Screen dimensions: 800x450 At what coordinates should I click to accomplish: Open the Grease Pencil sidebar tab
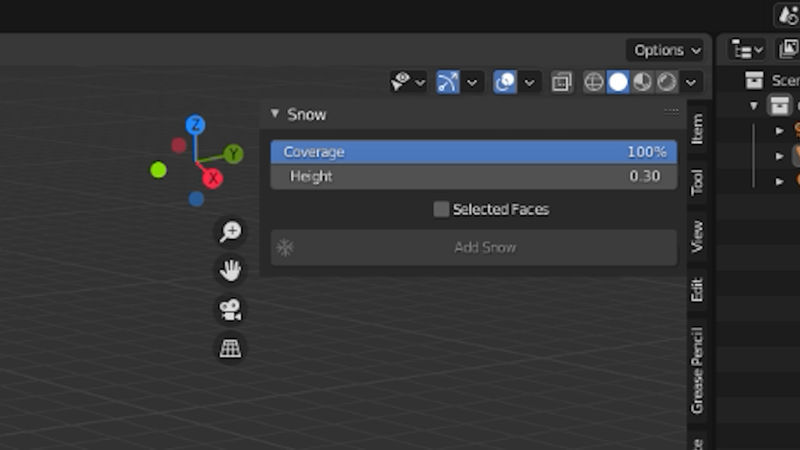697,370
